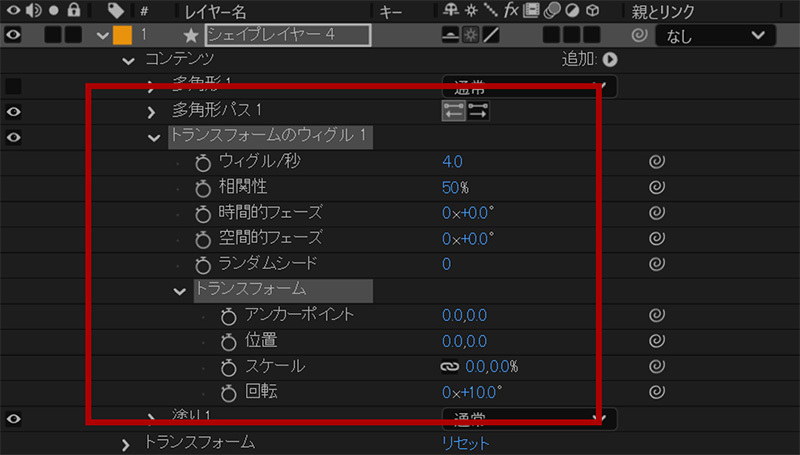Toggle continuously rasterize switch for シェイプレイヤー 4
Image resolution: width=800 pixels, height=455 pixels.
pos(470,35)
